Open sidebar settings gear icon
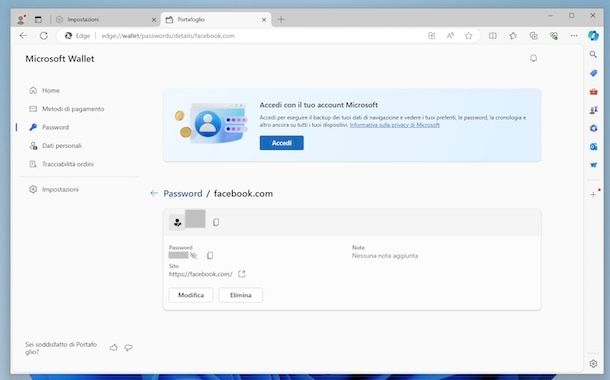The height and width of the screenshot is (380, 610). [x=593, y=363]
